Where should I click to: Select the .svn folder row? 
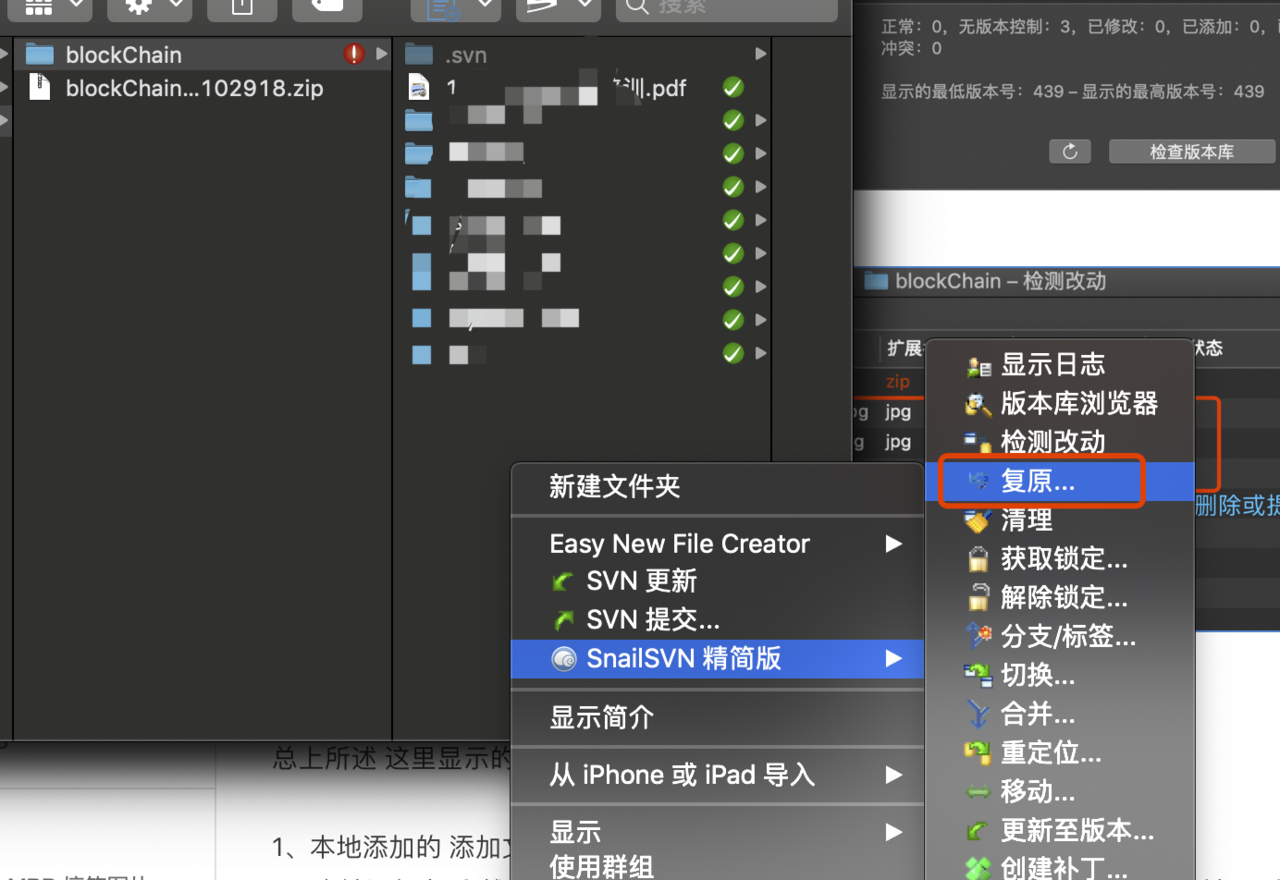[582, 54]
